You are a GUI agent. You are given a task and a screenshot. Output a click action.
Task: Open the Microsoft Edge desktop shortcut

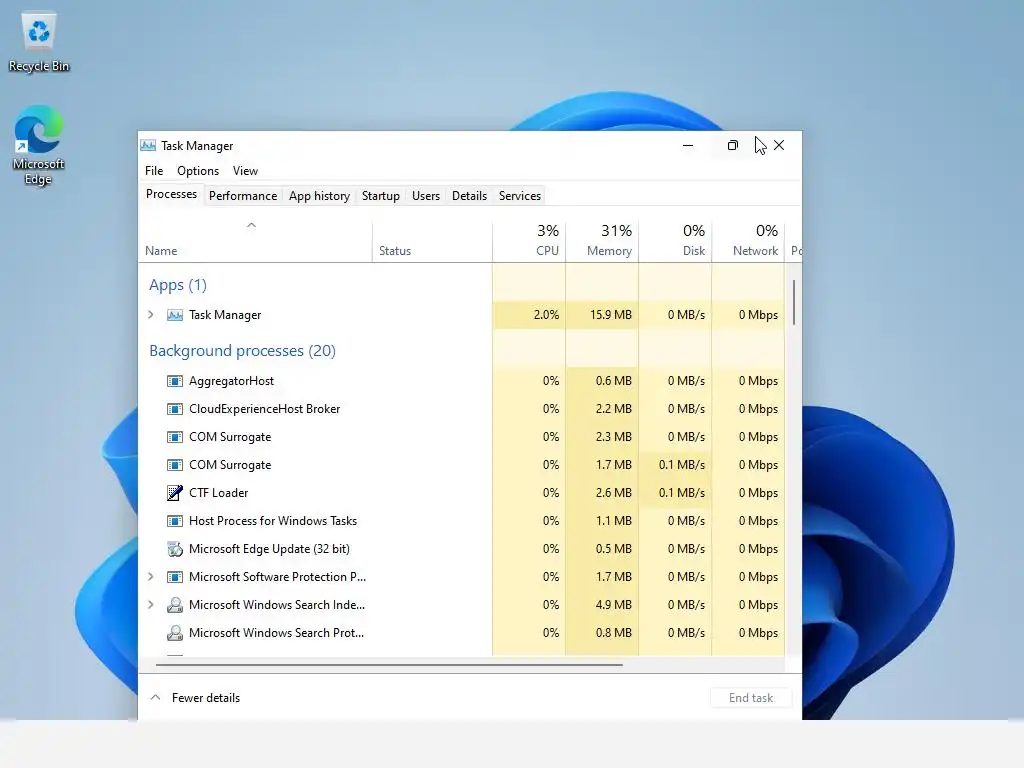point(39,145)
